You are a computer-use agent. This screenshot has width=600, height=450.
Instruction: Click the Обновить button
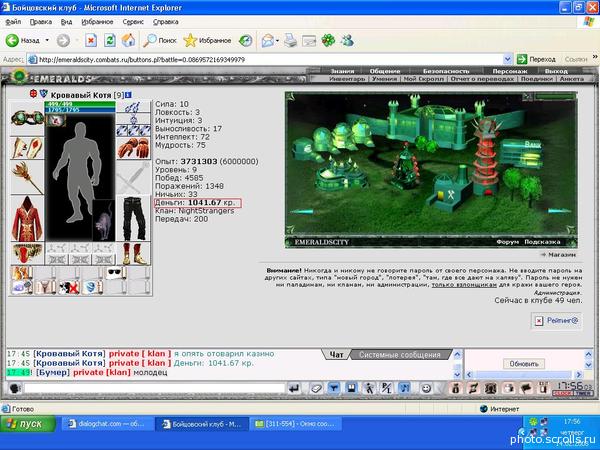point(523,364)
